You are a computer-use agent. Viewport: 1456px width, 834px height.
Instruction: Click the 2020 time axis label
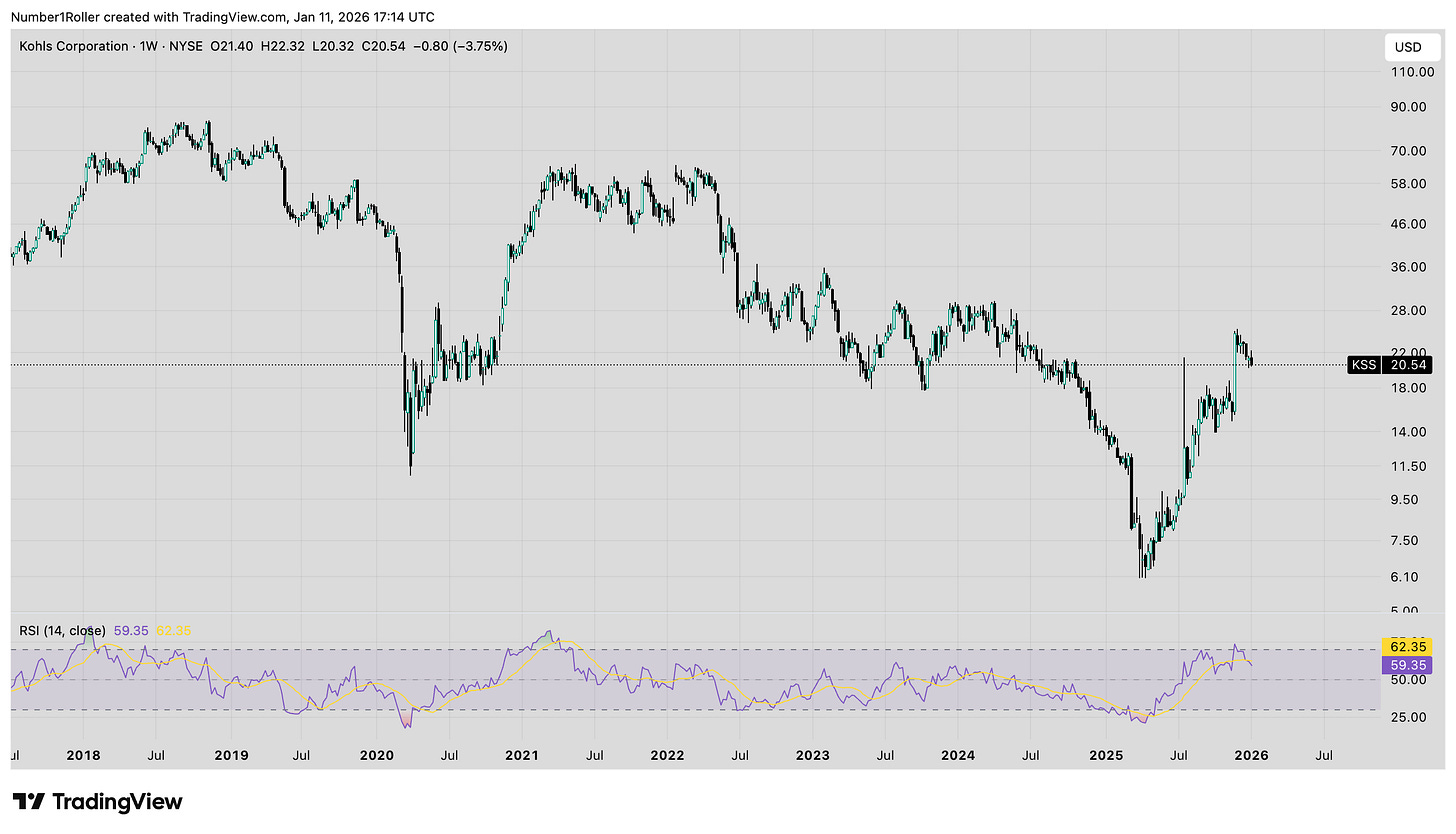click(x=377, y=755)
